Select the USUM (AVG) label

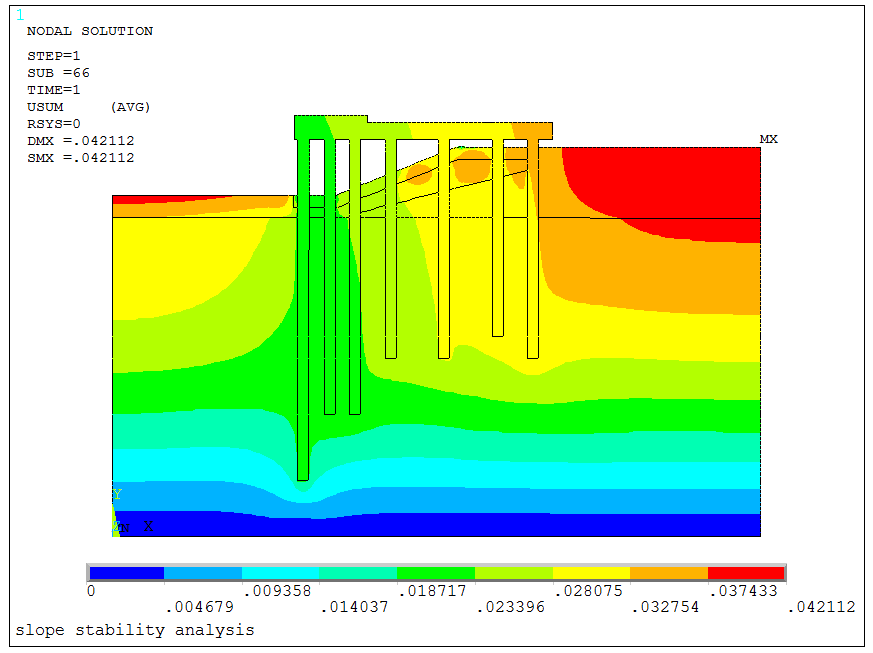[88, 106]
